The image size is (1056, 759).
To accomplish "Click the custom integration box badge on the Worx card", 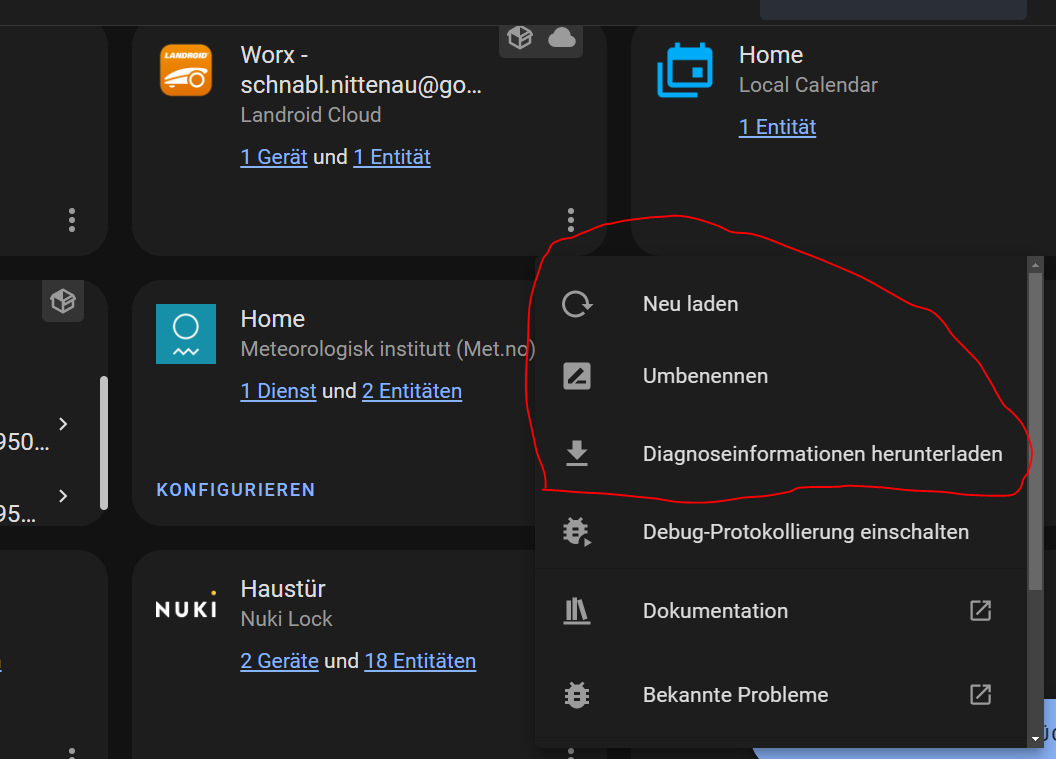I will (x=520, y=38).
